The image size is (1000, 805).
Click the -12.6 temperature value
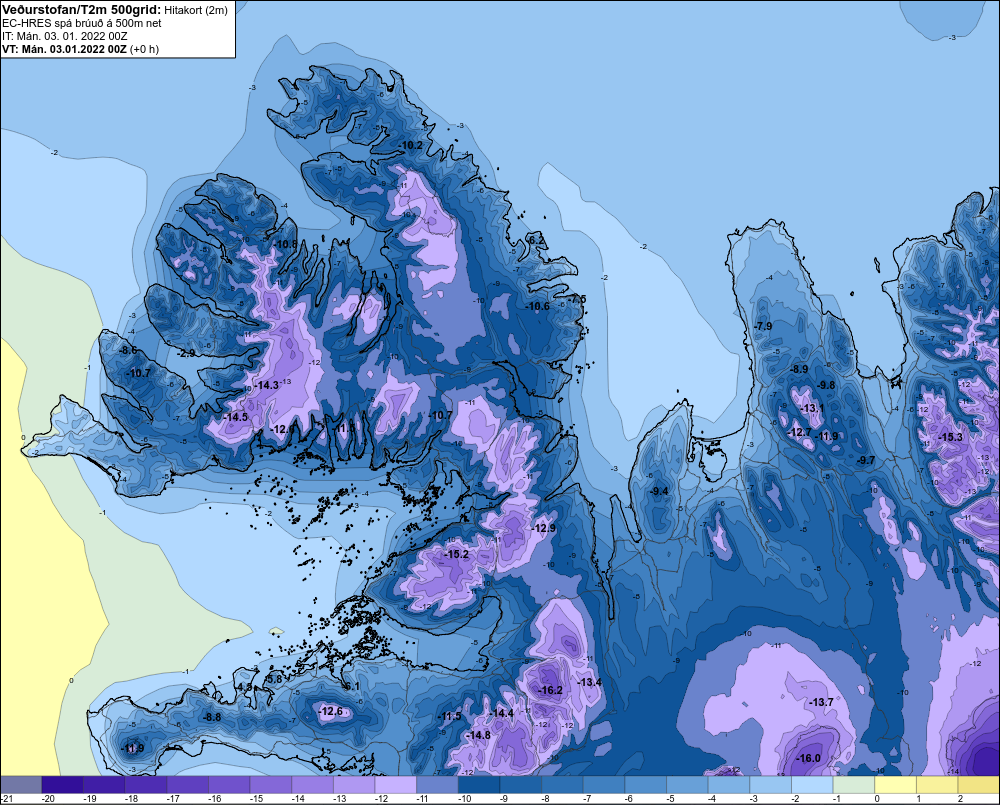point(330,711)
